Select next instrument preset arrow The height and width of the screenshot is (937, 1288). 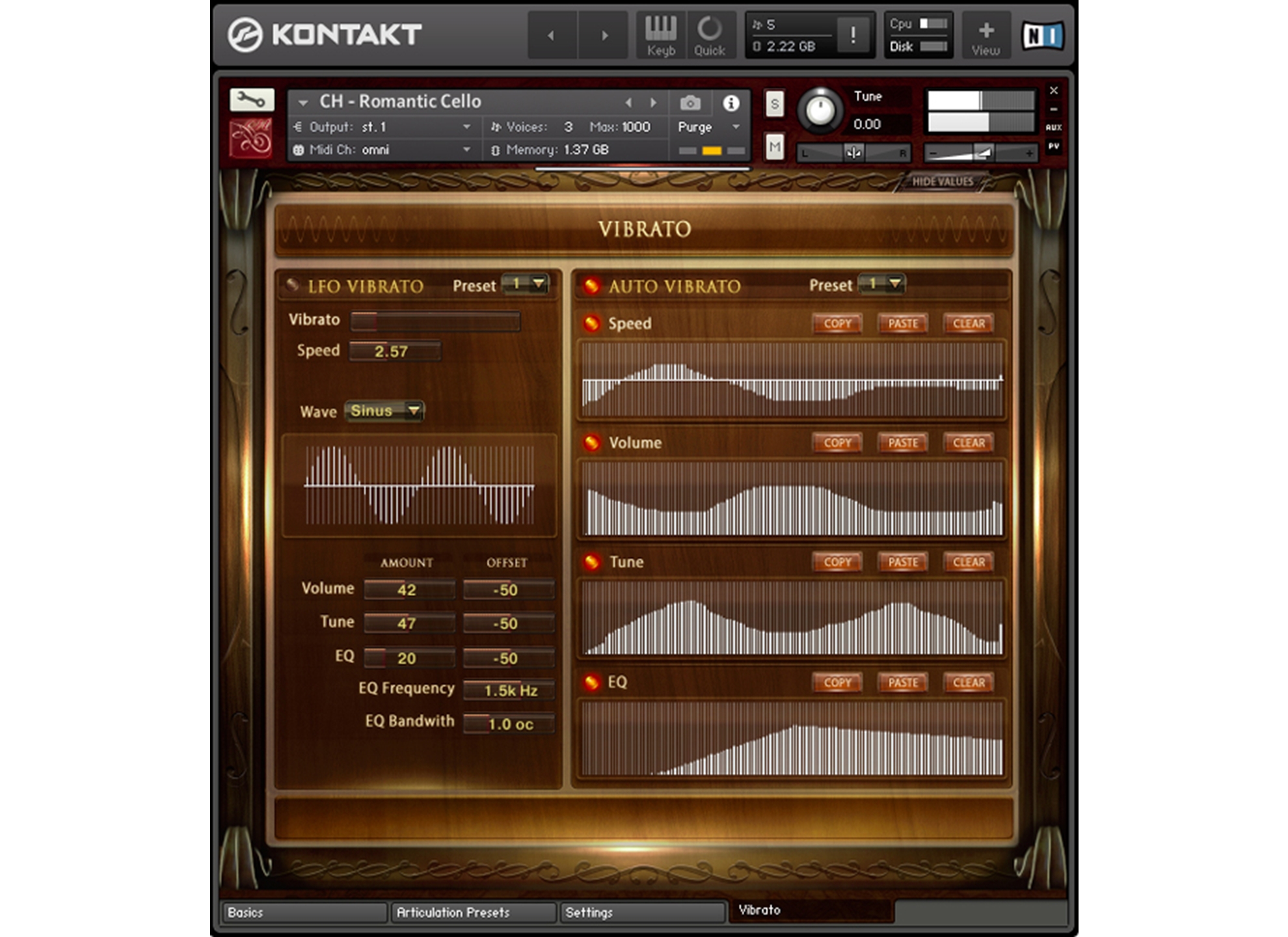(653, 103)
